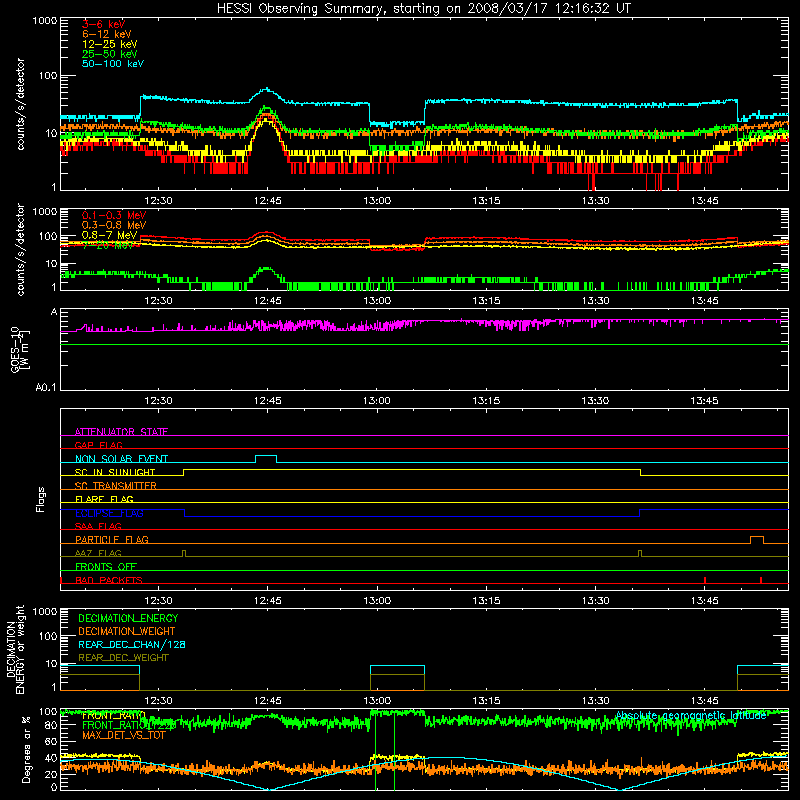Click the 0.1-0.3 MeV legend label

pyautogui.click(x=114, y=215)
